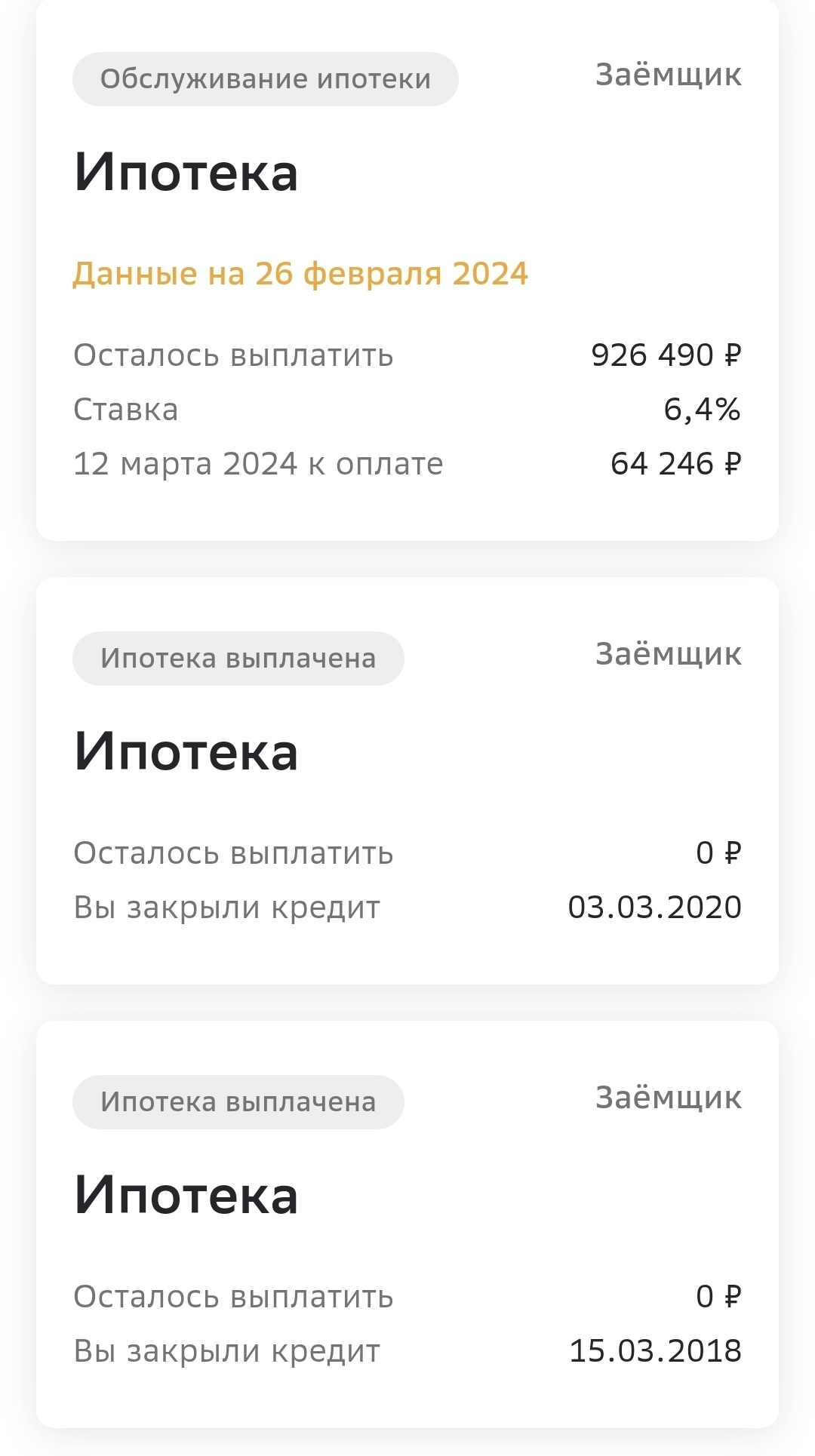The width and height of the screenshot is (815, 1456).
Task: Click "12 марта 2024 к оплате" row label
Action: (x=258, y=464)
